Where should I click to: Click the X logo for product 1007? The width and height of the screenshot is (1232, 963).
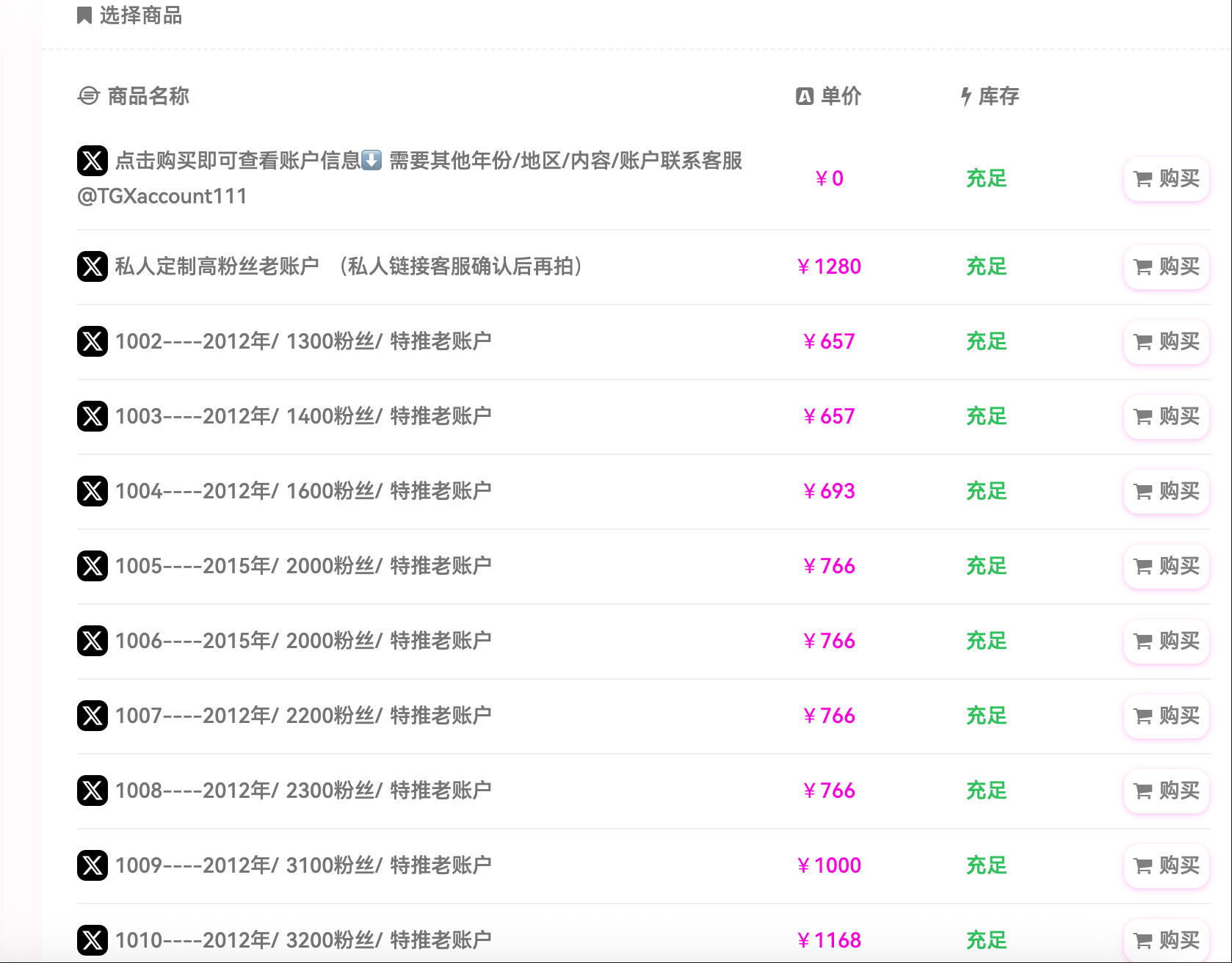tap(93, 716)
